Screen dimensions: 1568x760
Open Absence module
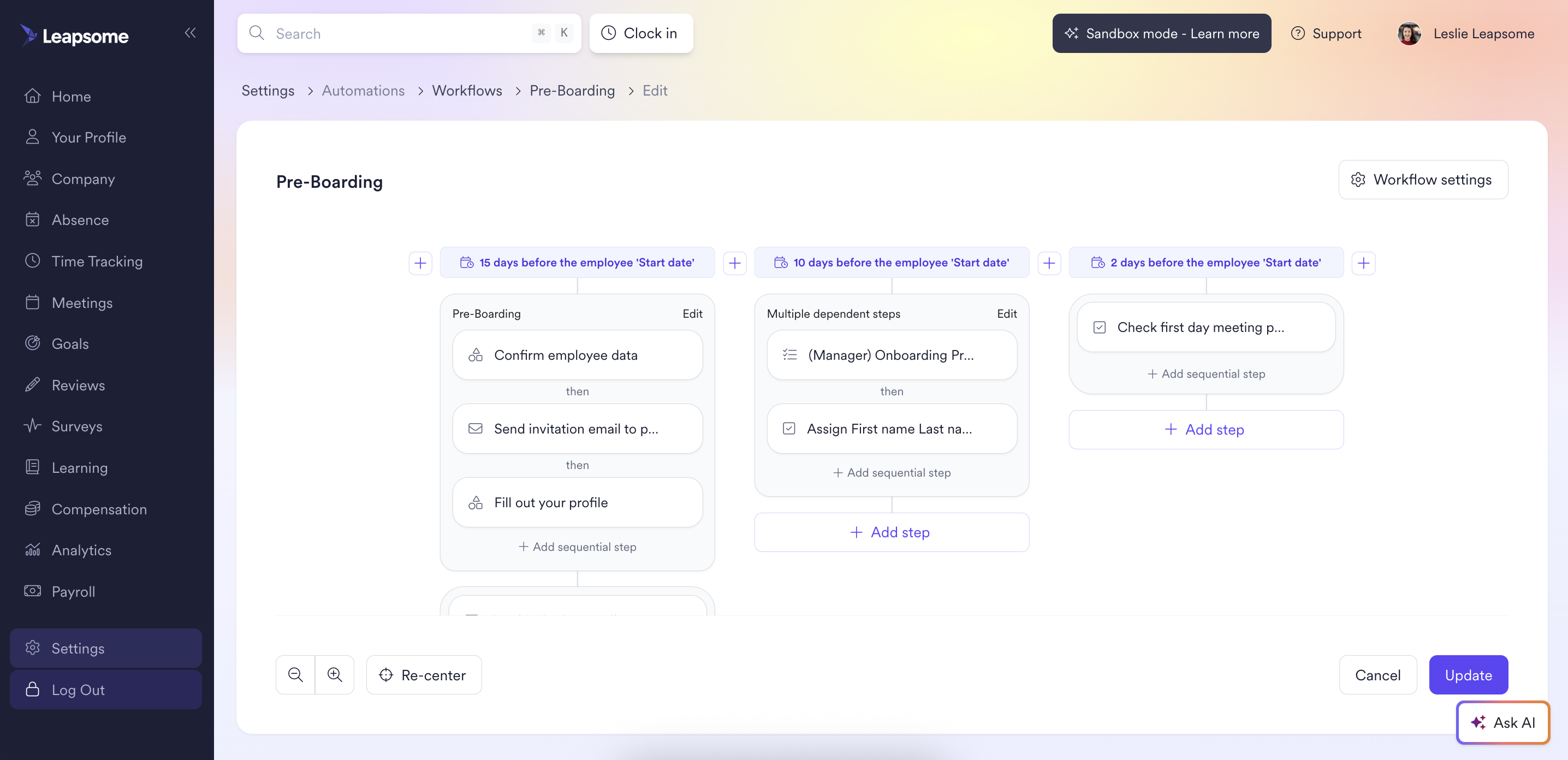[106, 219]
